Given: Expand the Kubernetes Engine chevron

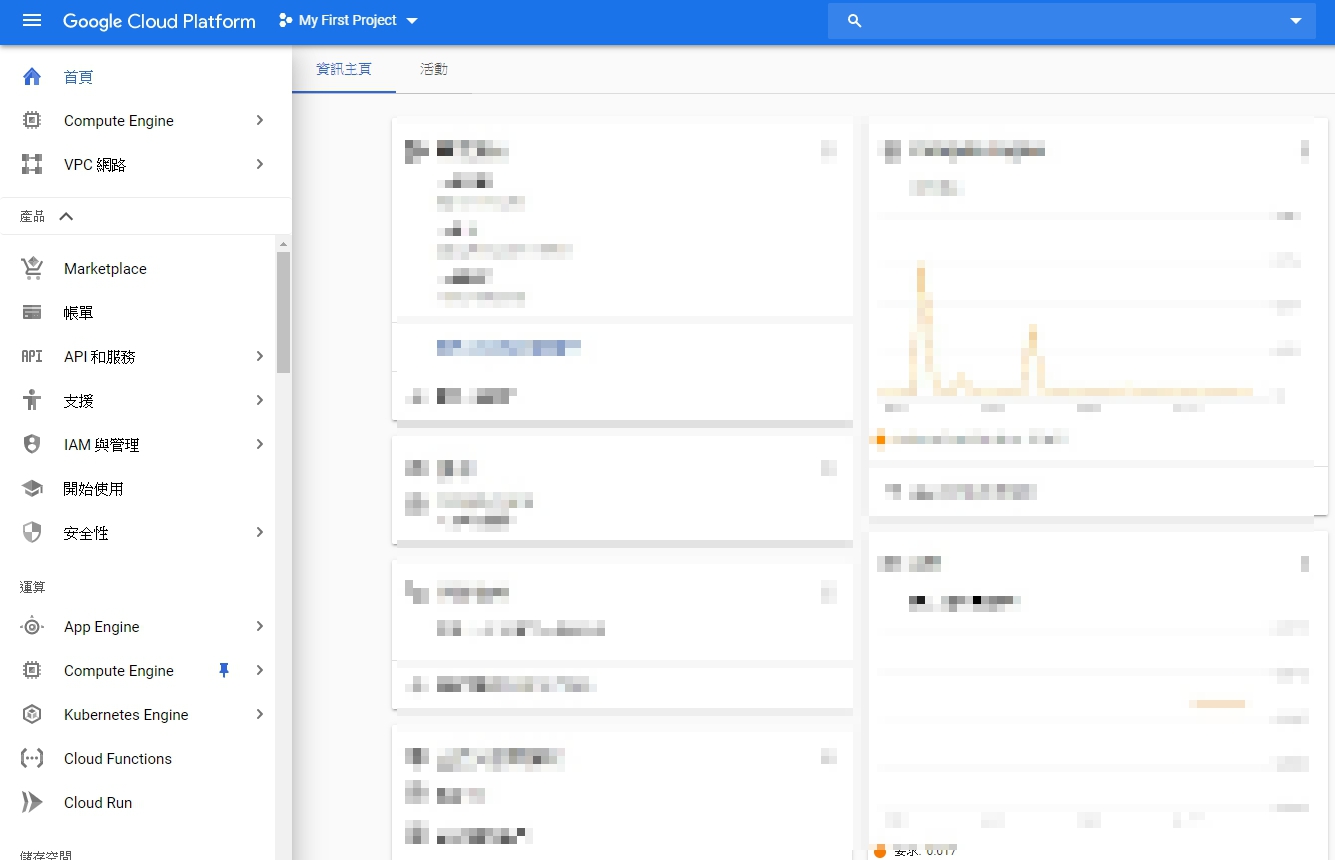Looking at the screenshot, I should click(260, 714).
